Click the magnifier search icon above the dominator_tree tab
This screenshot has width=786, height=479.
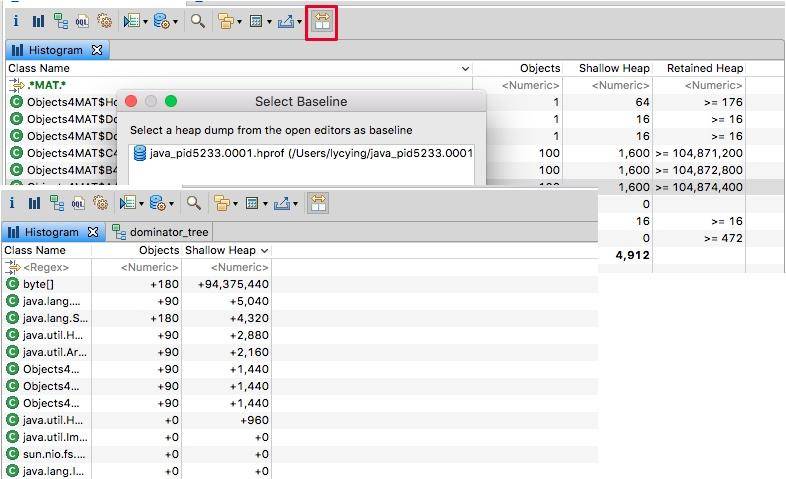pos(194,203)
